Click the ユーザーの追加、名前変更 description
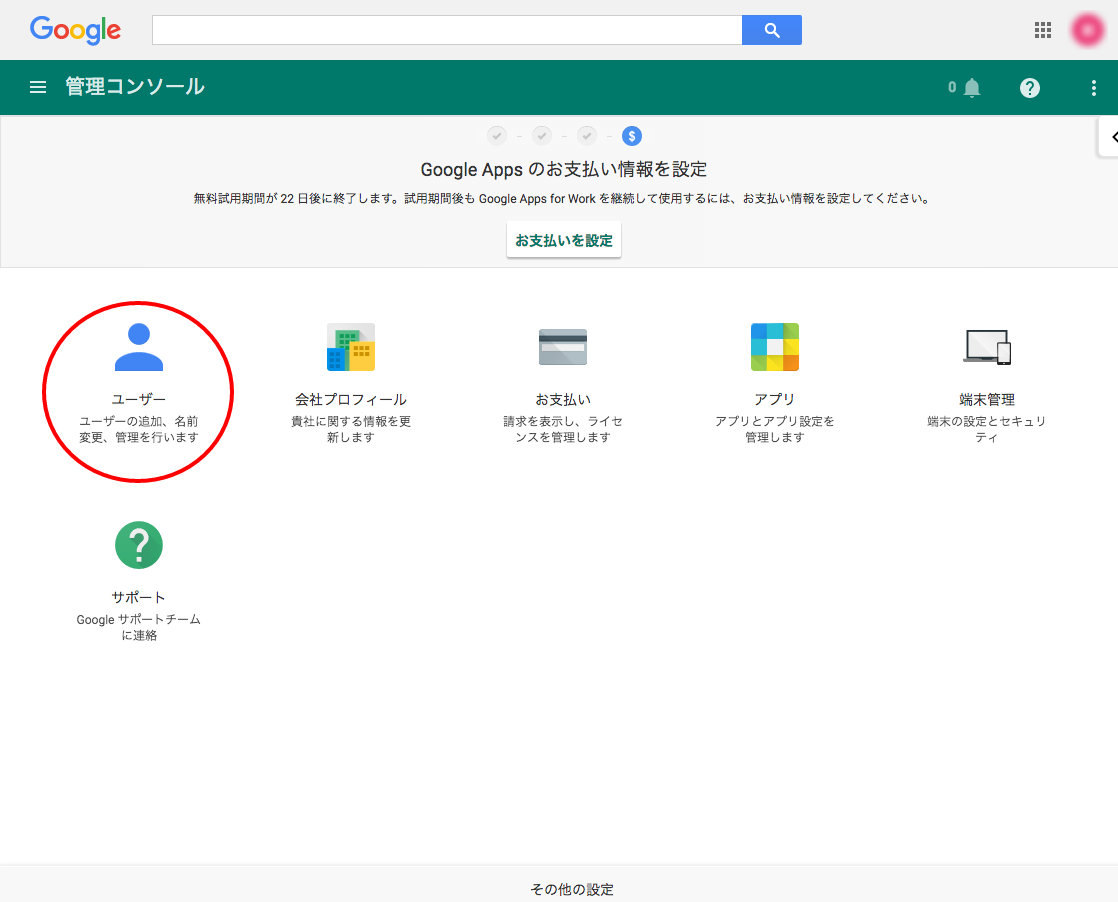 tap(139, 429)
